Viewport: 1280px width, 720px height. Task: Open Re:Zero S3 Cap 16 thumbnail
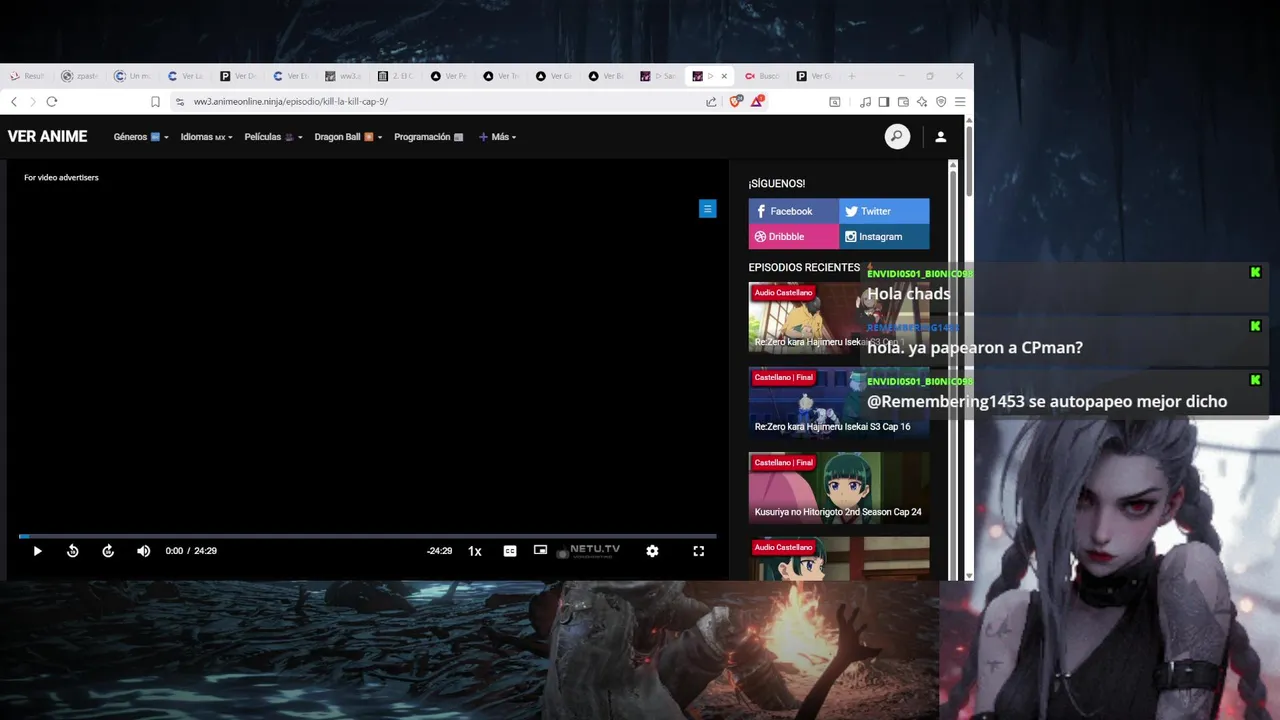click(x=838, y=403)
